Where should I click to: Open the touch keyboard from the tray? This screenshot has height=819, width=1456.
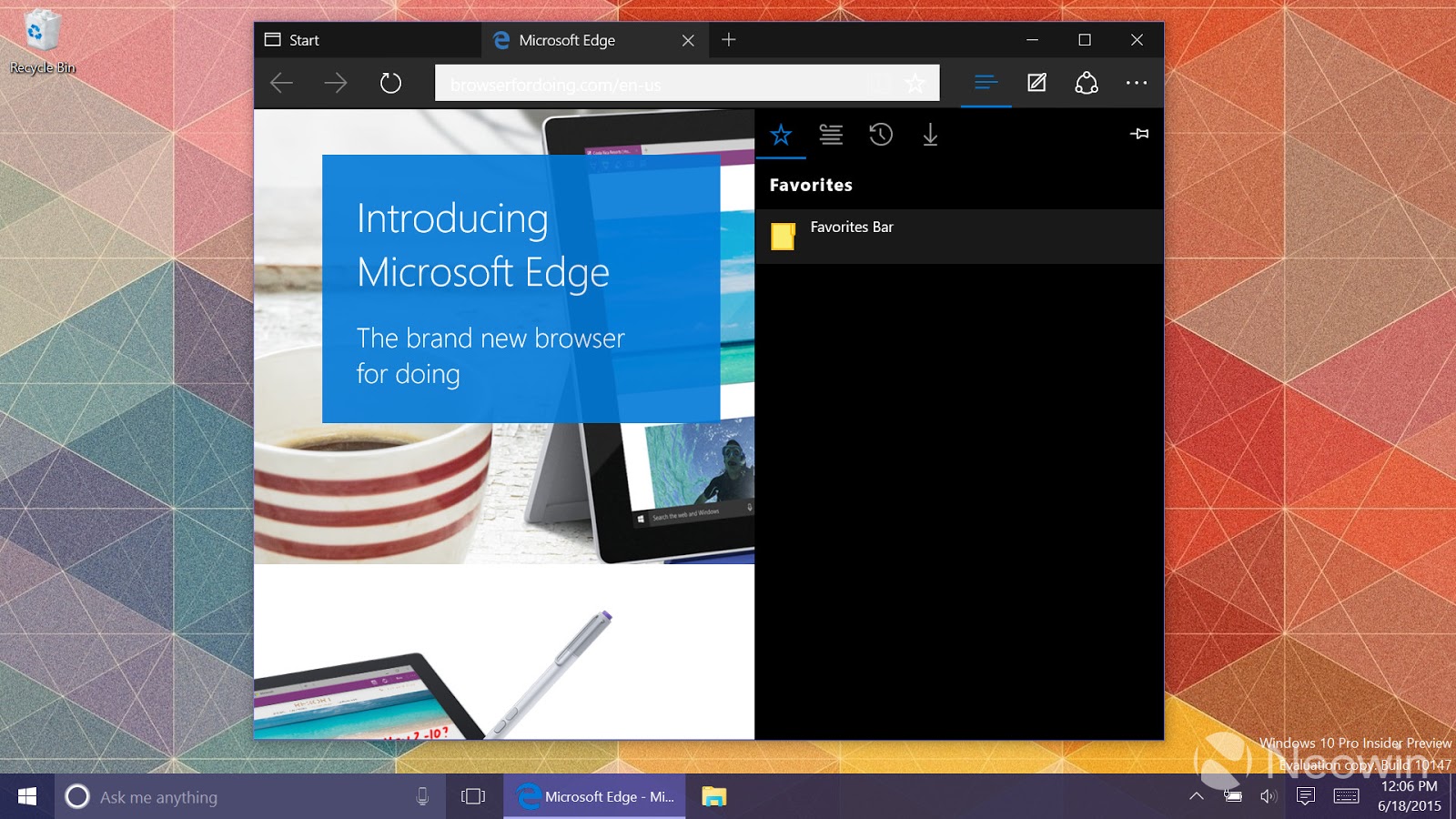tap(1346, 797)
